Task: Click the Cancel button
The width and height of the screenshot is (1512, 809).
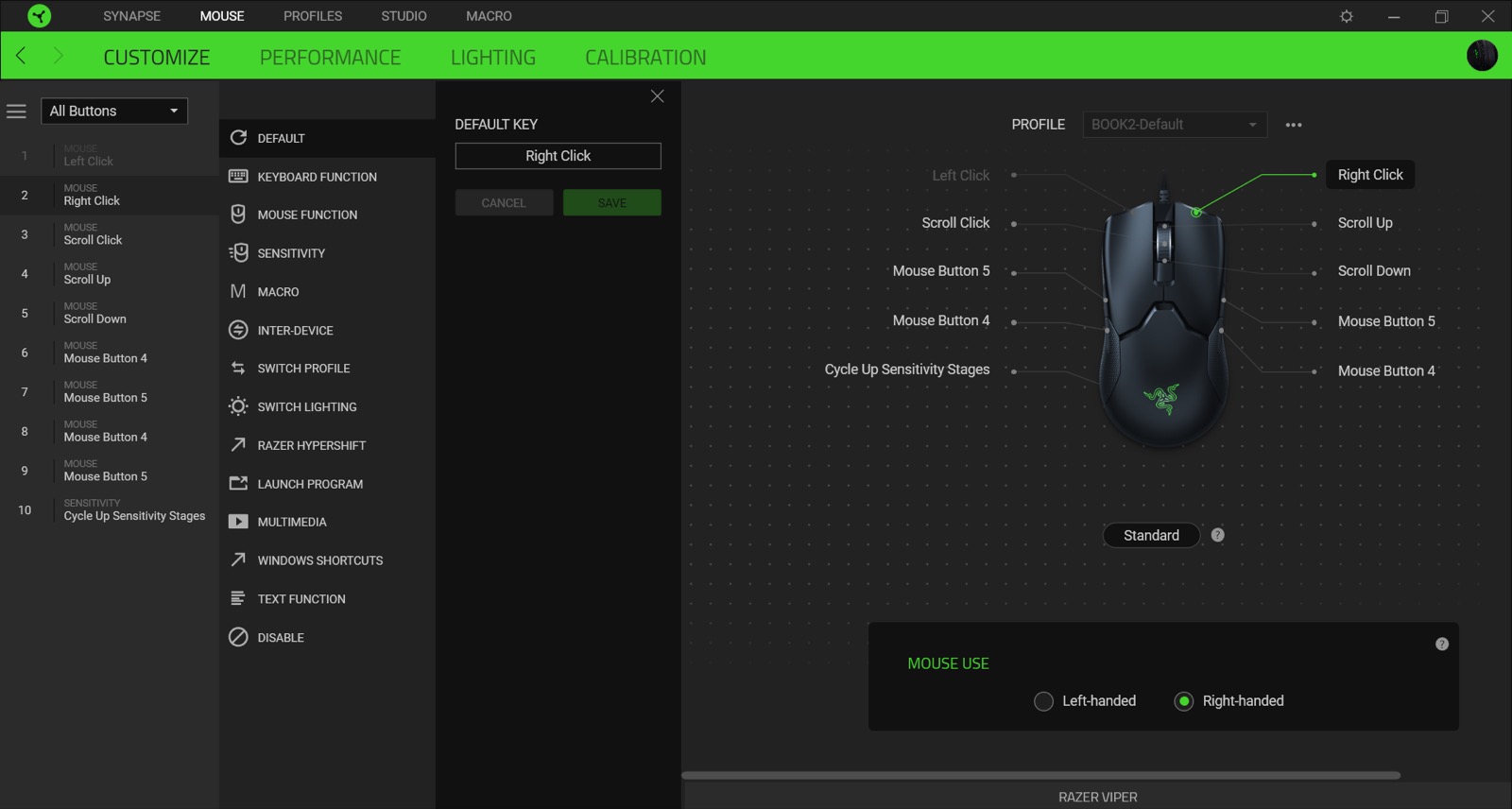Action: pyautogui.click(x=504, y=203)
